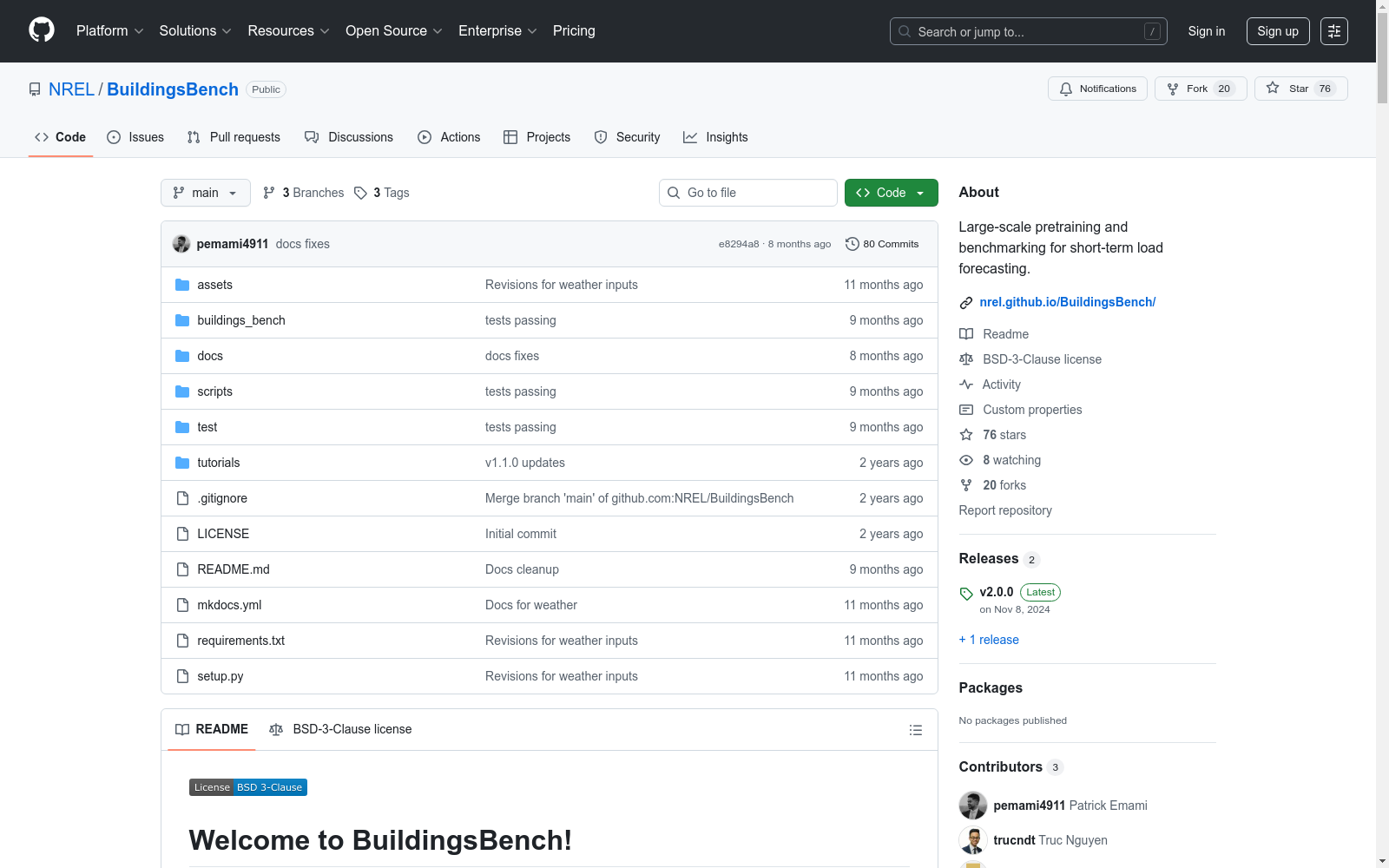Switch to the Projects tab

[x=537, y=137]
